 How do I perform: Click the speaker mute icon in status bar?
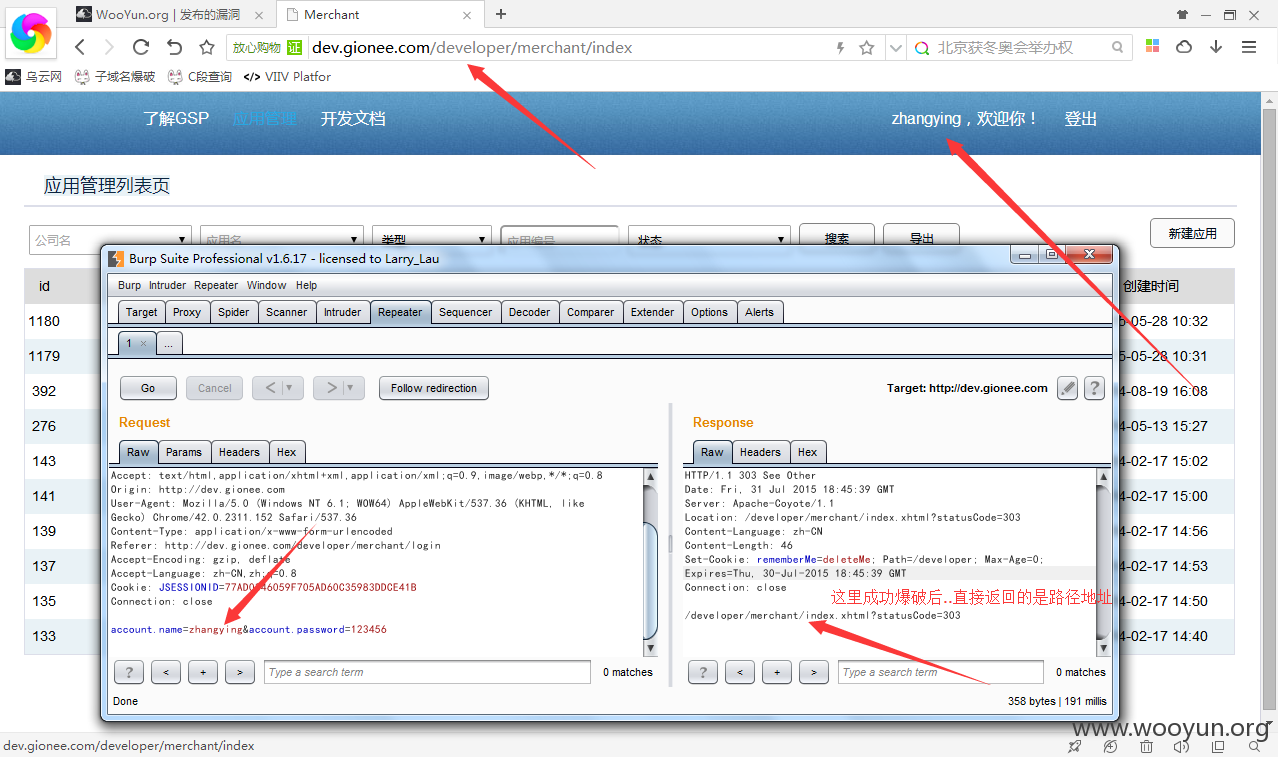[1182, 746]
